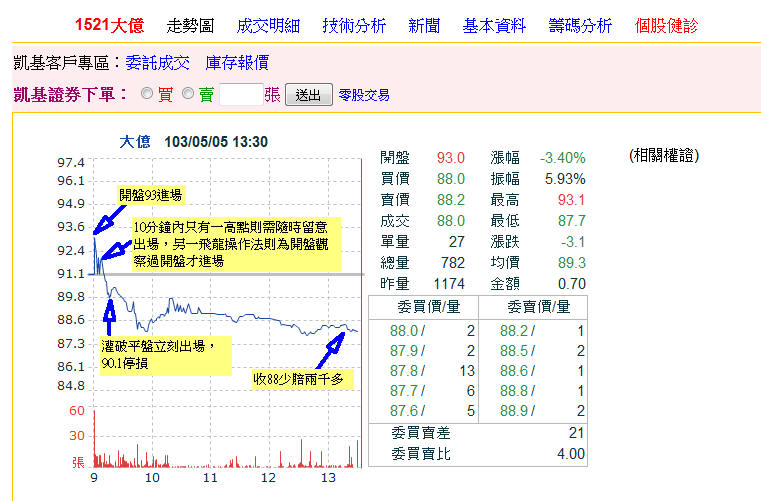Go to the 新聞 tab

pos(424,26)
